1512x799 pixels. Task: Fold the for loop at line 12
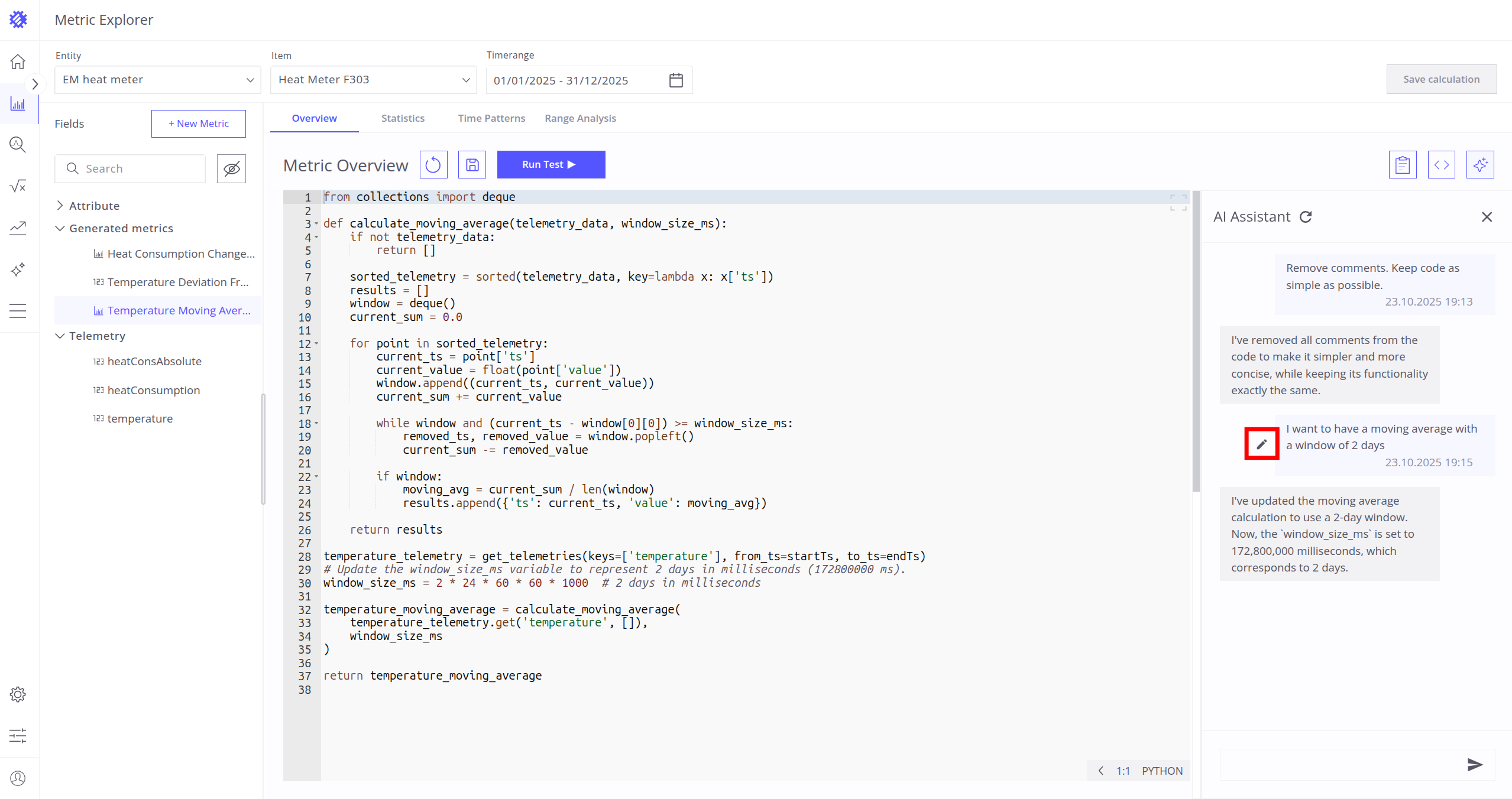click(316, 344)
